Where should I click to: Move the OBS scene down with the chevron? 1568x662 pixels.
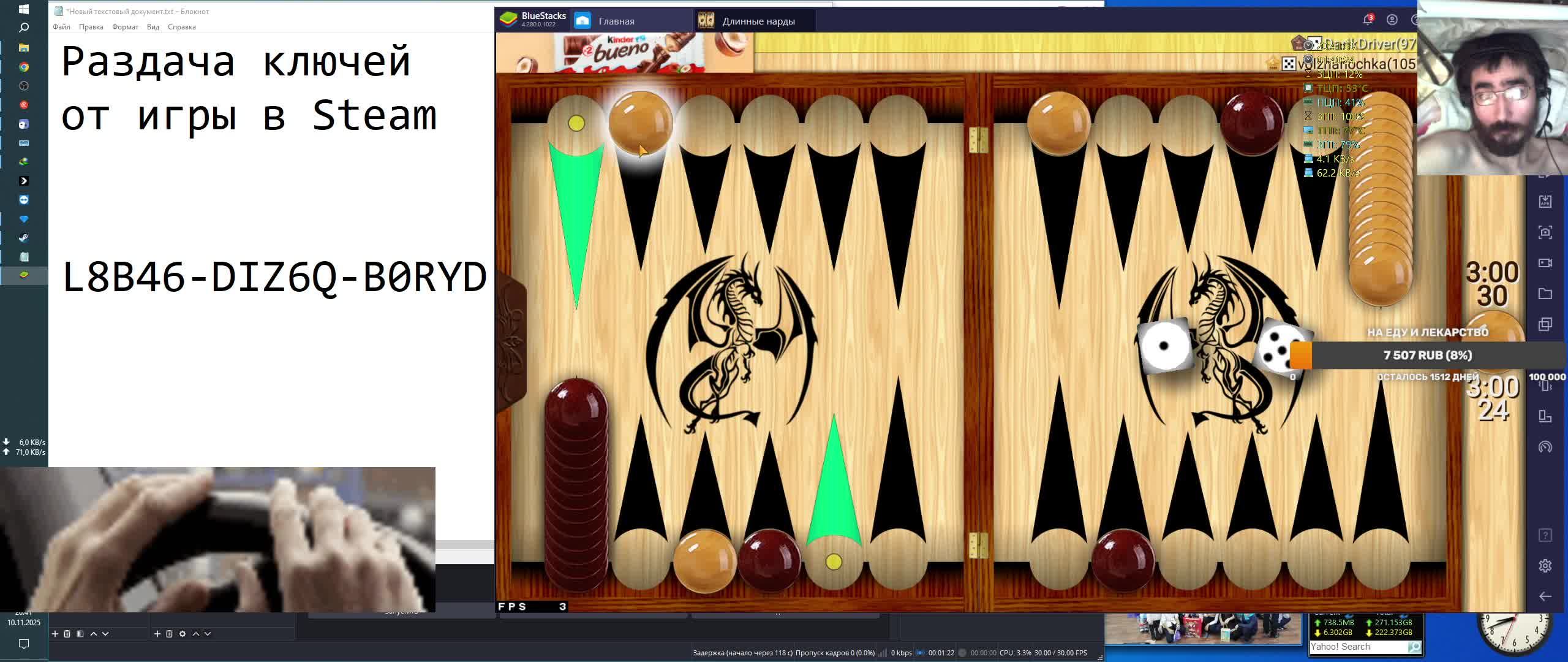tap(105, 634)
